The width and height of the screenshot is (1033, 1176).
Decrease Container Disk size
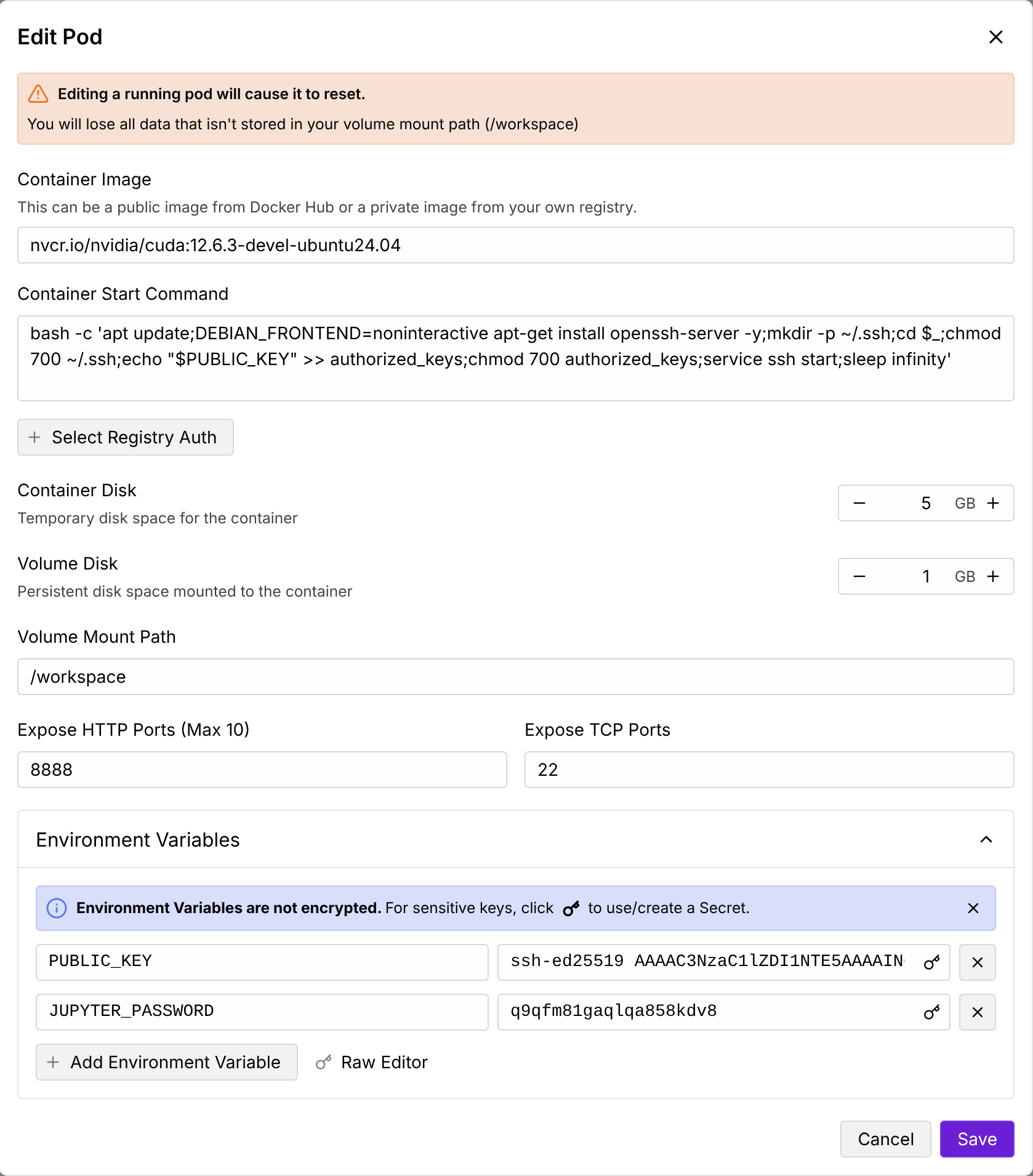click(x=859, y=503)
